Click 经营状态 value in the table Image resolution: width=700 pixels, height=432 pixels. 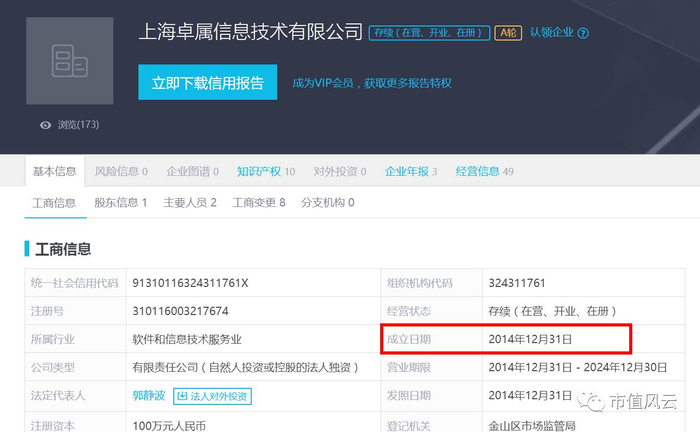coord(553,311)
